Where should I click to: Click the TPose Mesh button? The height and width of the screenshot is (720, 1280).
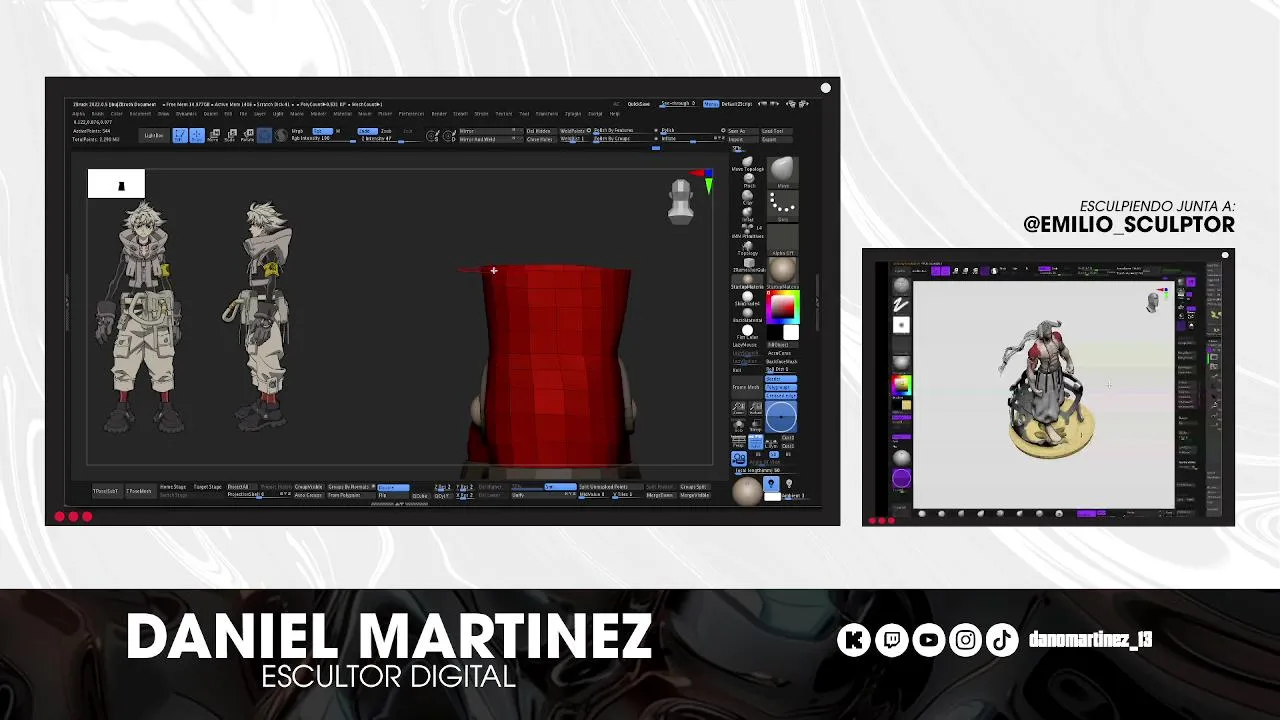pyautogui.click(x=139, y=491)
